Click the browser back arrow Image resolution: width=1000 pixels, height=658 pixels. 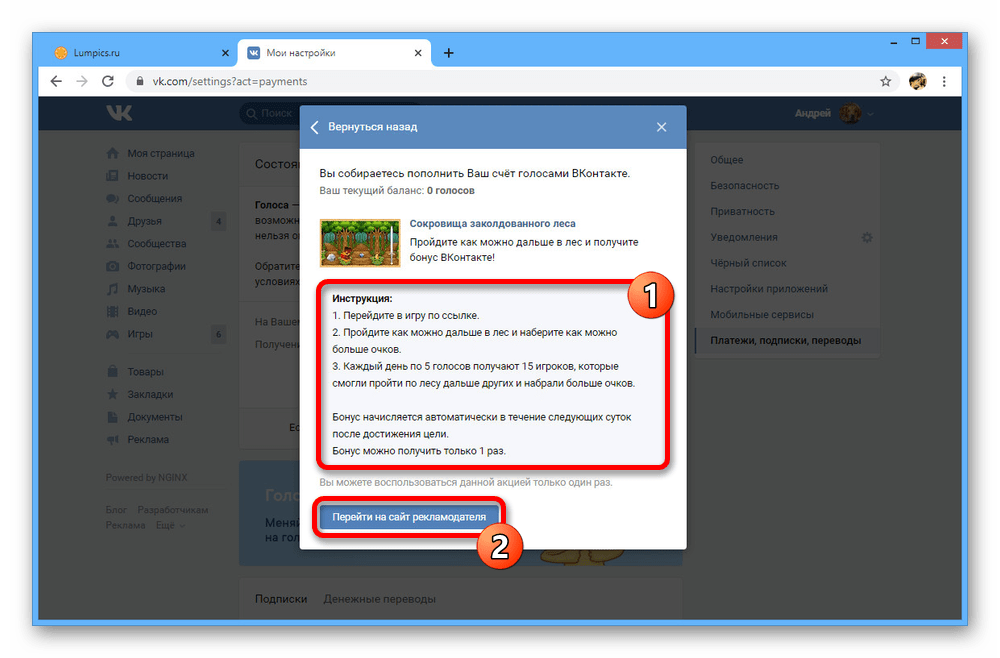(x=56, y=81)
